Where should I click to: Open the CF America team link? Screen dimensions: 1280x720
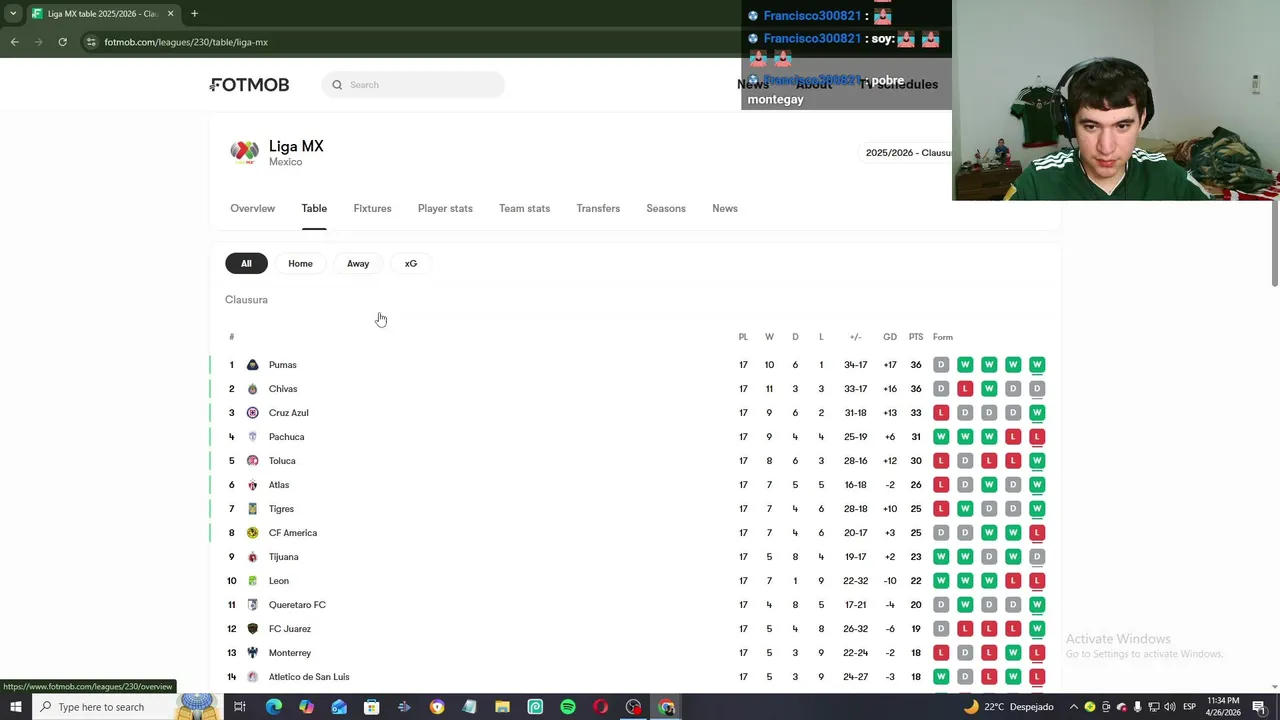tap(293, 533)
